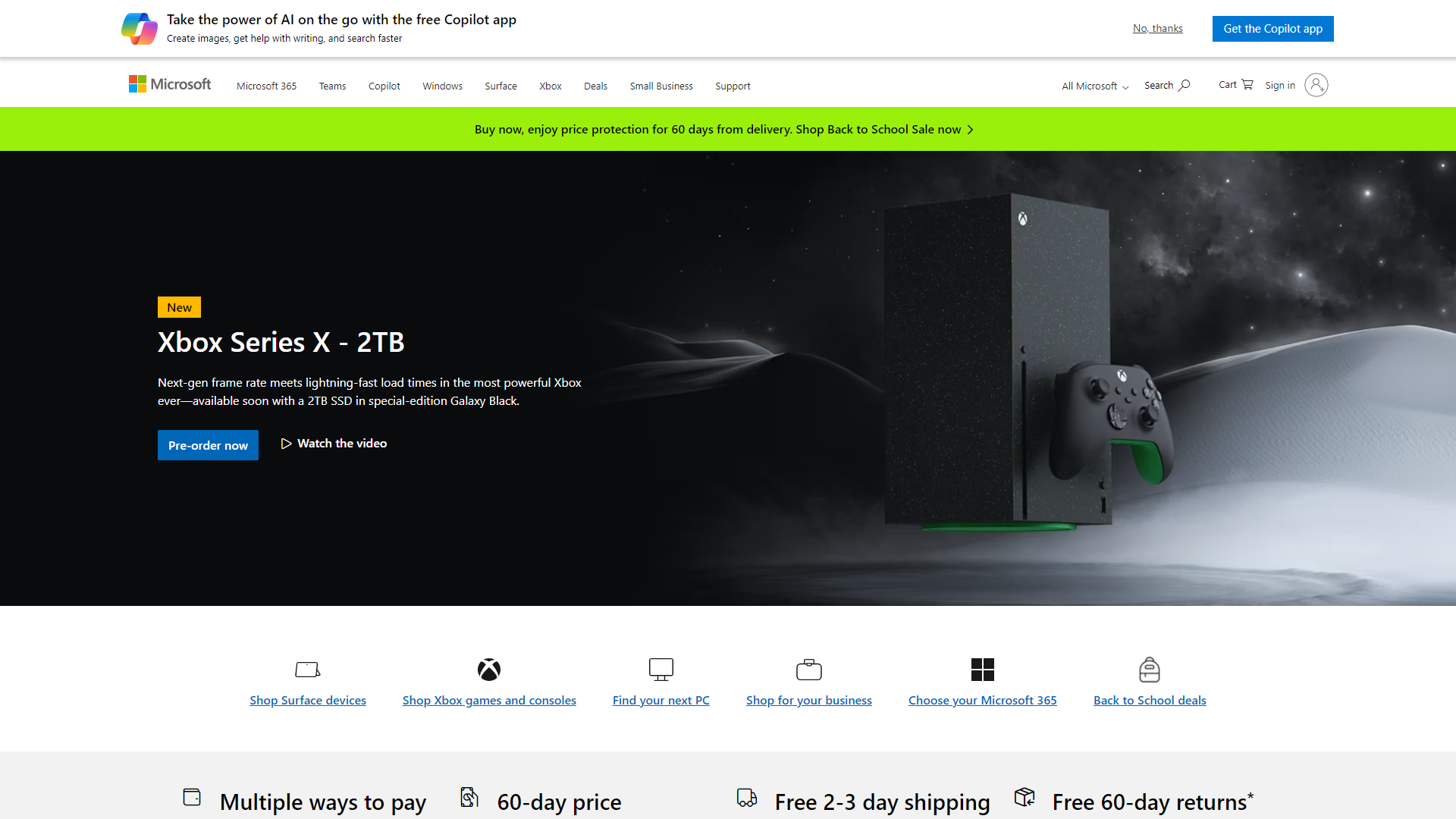Select the Xbox menu tab

(x=551, y=86)
